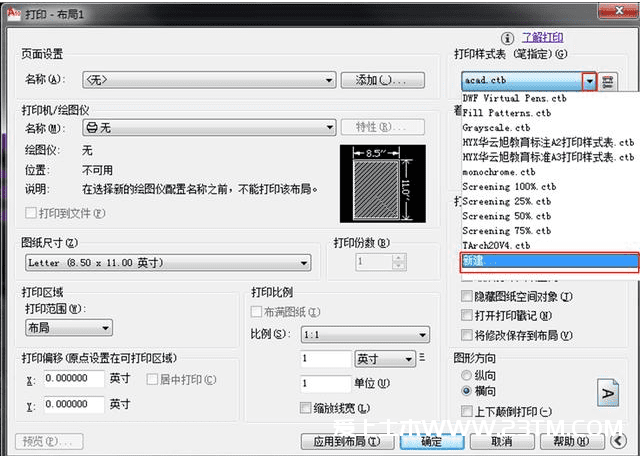This screenshot has height=456, width=642.
Task: Toggle the 缩放线宽 checkbox
Action: (305, 408)
